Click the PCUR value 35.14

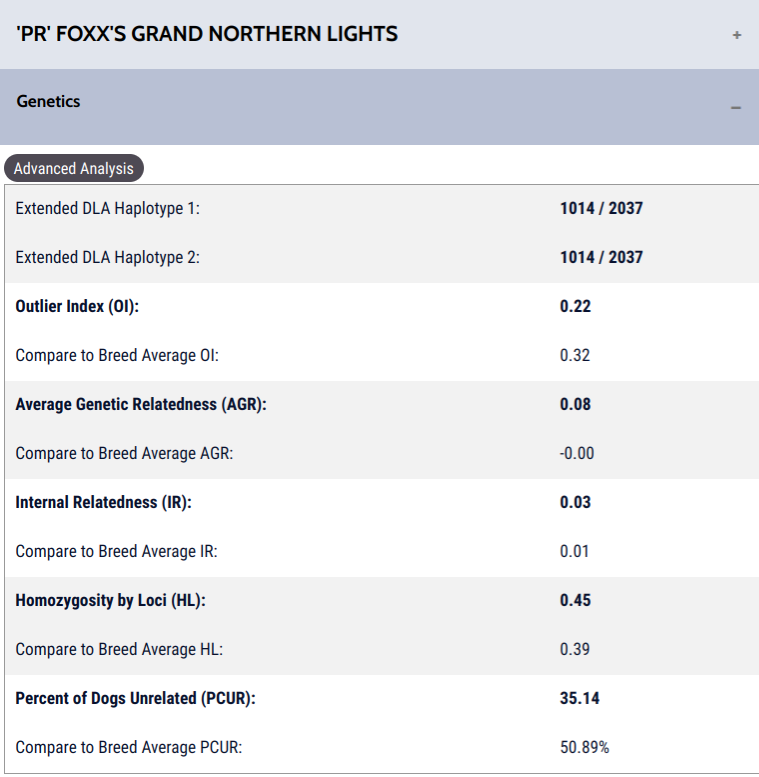(580, 699)
